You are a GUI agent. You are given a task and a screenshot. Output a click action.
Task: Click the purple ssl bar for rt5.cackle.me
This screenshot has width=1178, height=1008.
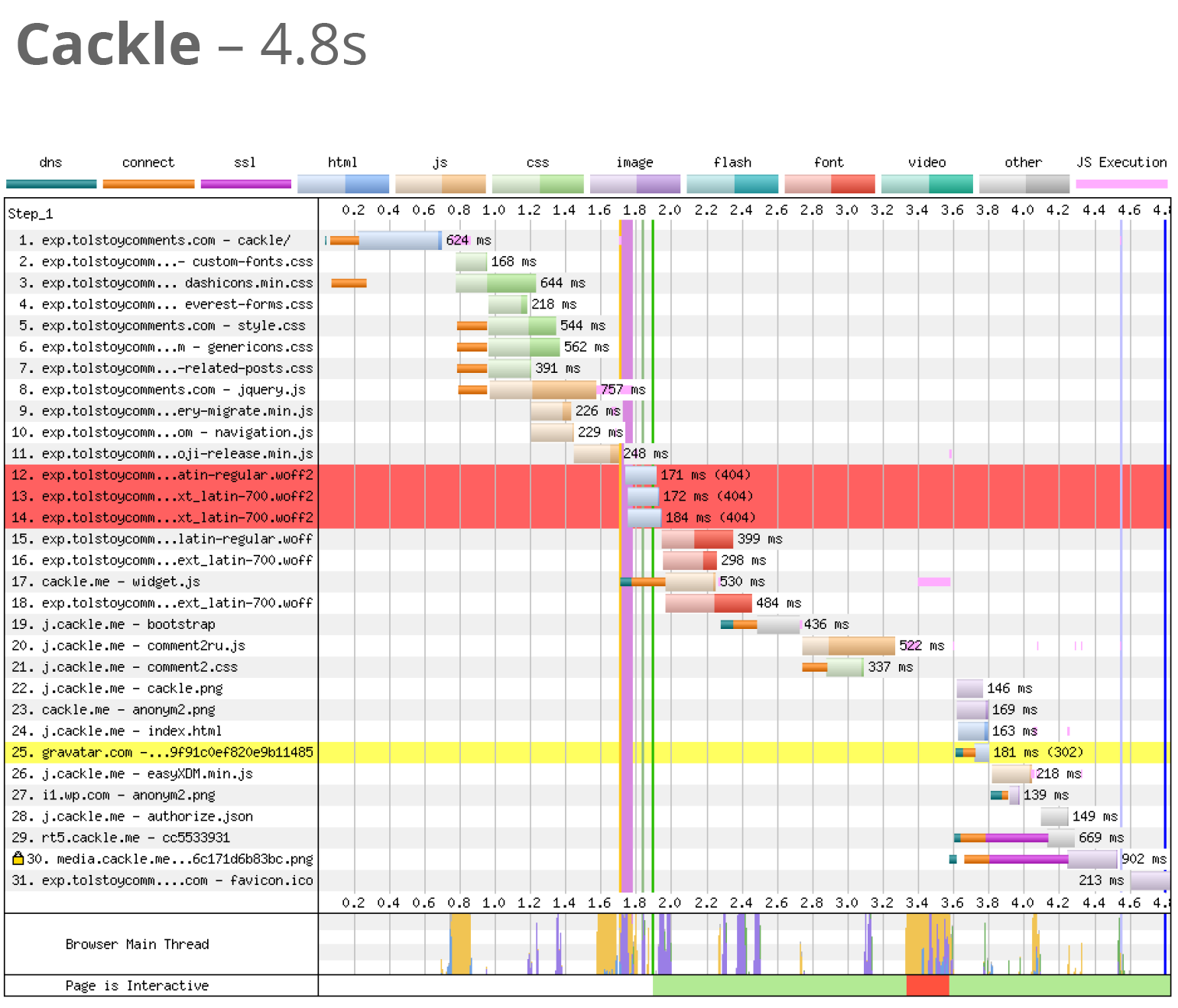pyautogui.click(x=1017, y=838)
